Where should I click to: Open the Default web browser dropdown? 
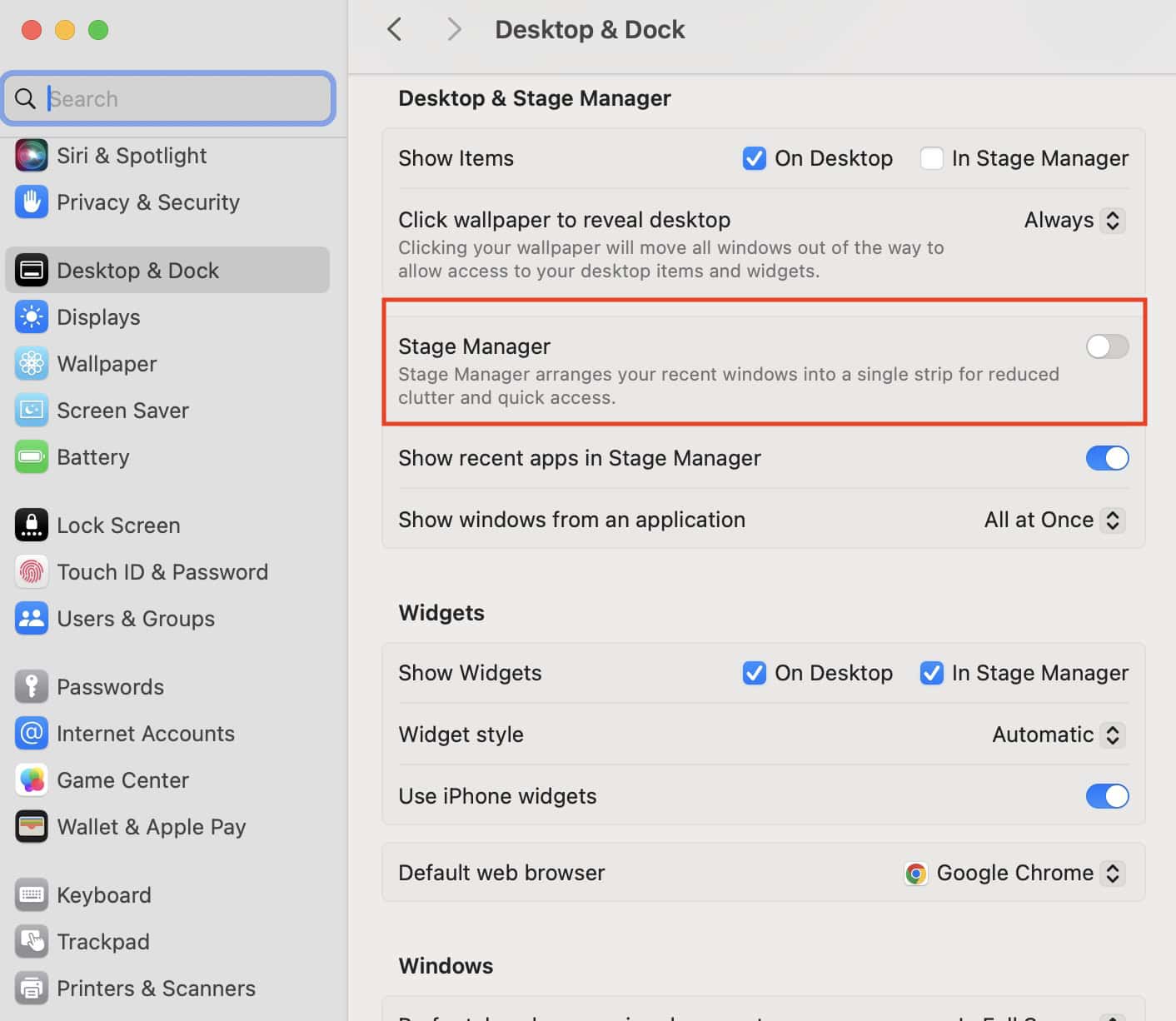(x=1015, y=873)
